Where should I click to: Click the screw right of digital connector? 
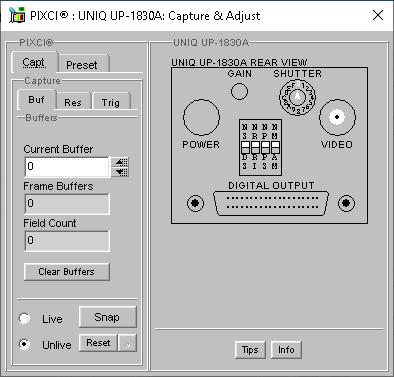(346, 203)
